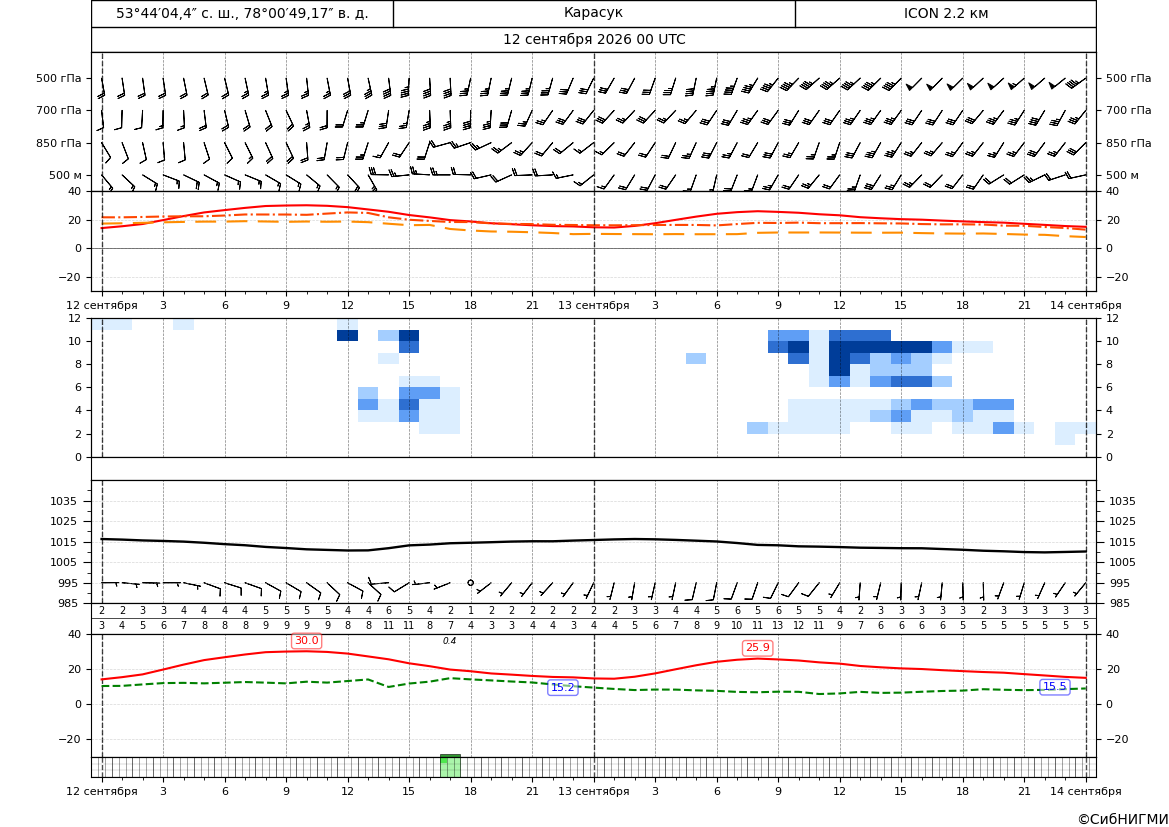This screenshot has height=827, width=1169.
Task: Click the 700 гПа label on right axis
Action: (1129, 110)
